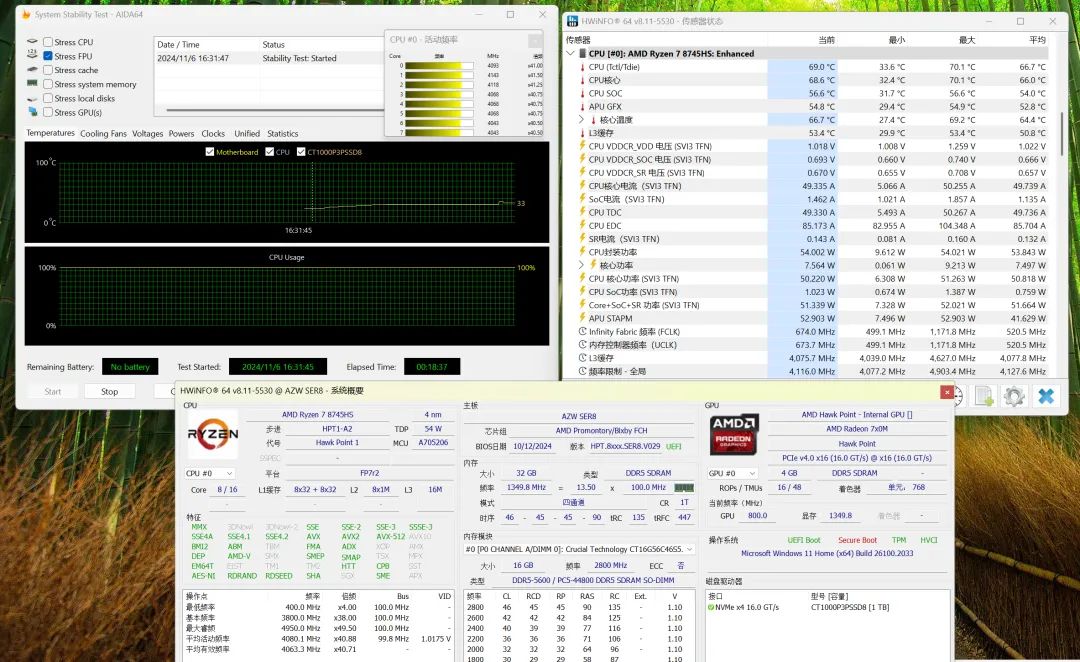Enable the Stress CPU checkbox
The height and width of the screenshot is (662, 1080).
pyautogui.click(x=48, y=42)
